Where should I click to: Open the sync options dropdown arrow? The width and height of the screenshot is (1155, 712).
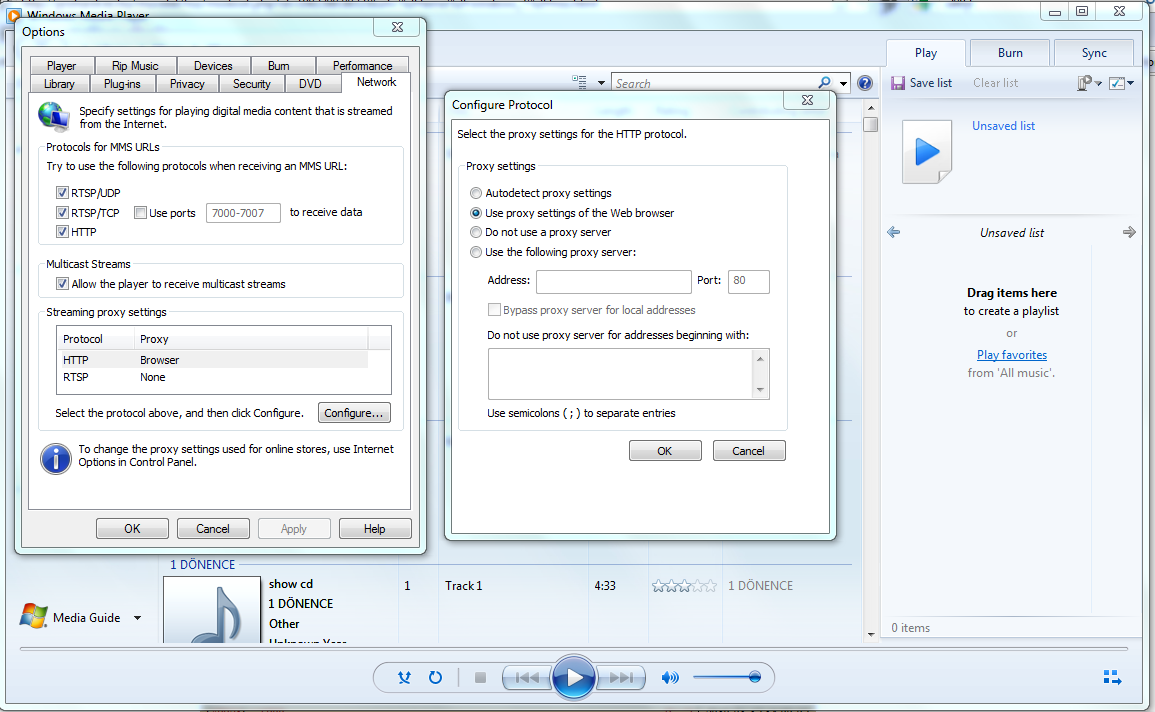pyautogui.click(x=1098, y=83)
